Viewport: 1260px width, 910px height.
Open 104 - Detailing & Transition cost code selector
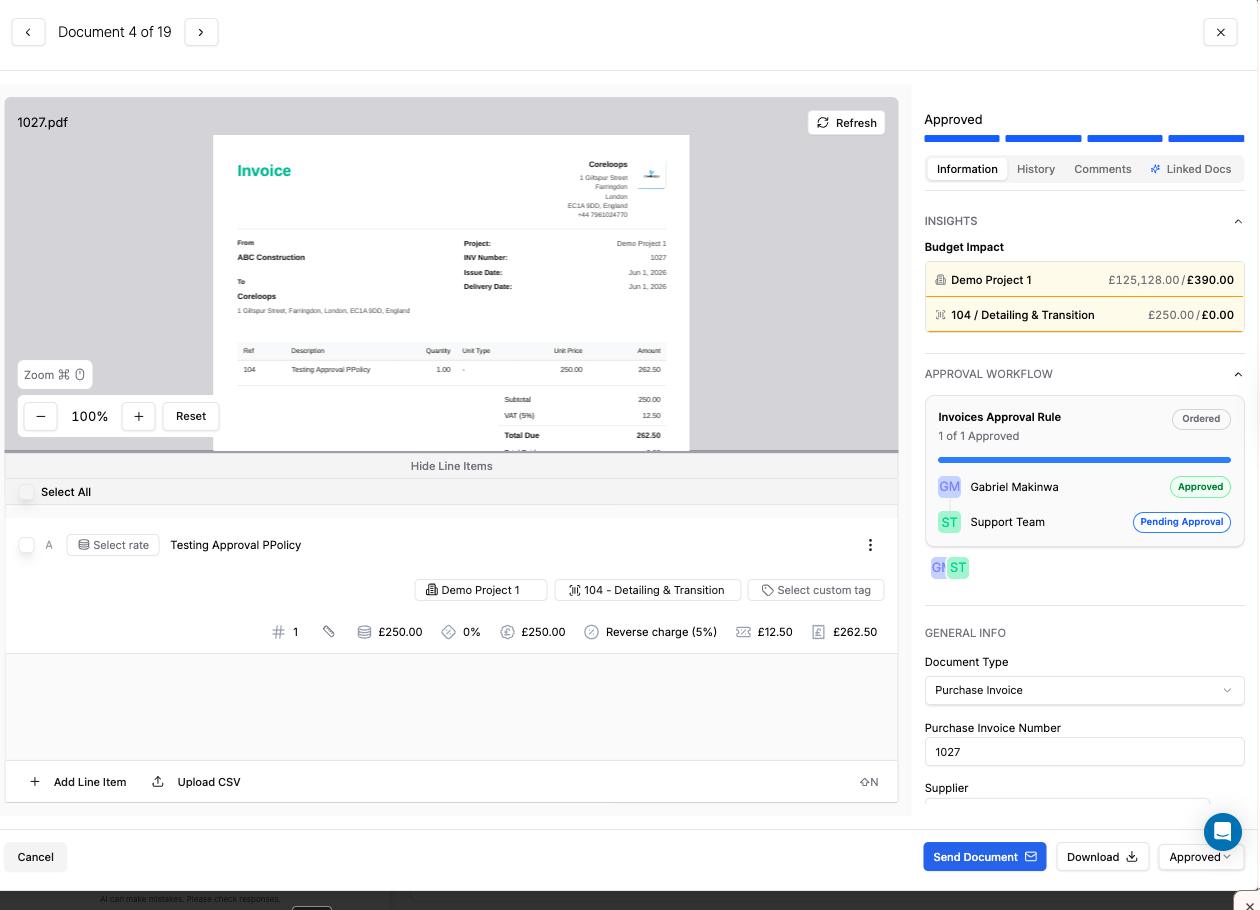point(647,590)
